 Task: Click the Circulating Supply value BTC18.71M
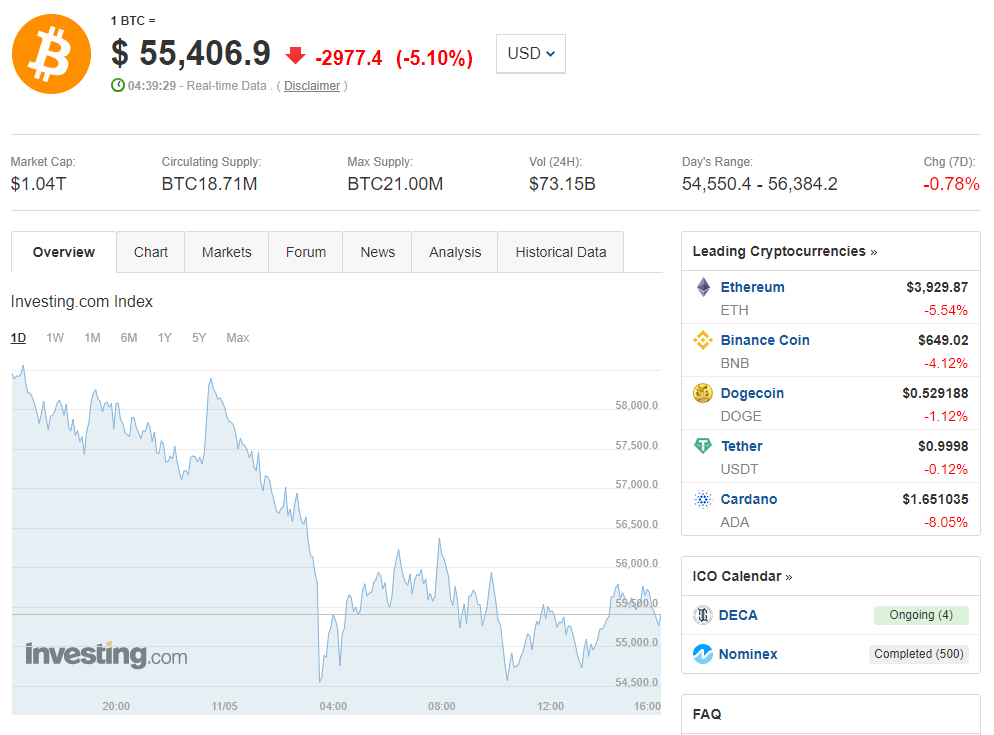209,184
